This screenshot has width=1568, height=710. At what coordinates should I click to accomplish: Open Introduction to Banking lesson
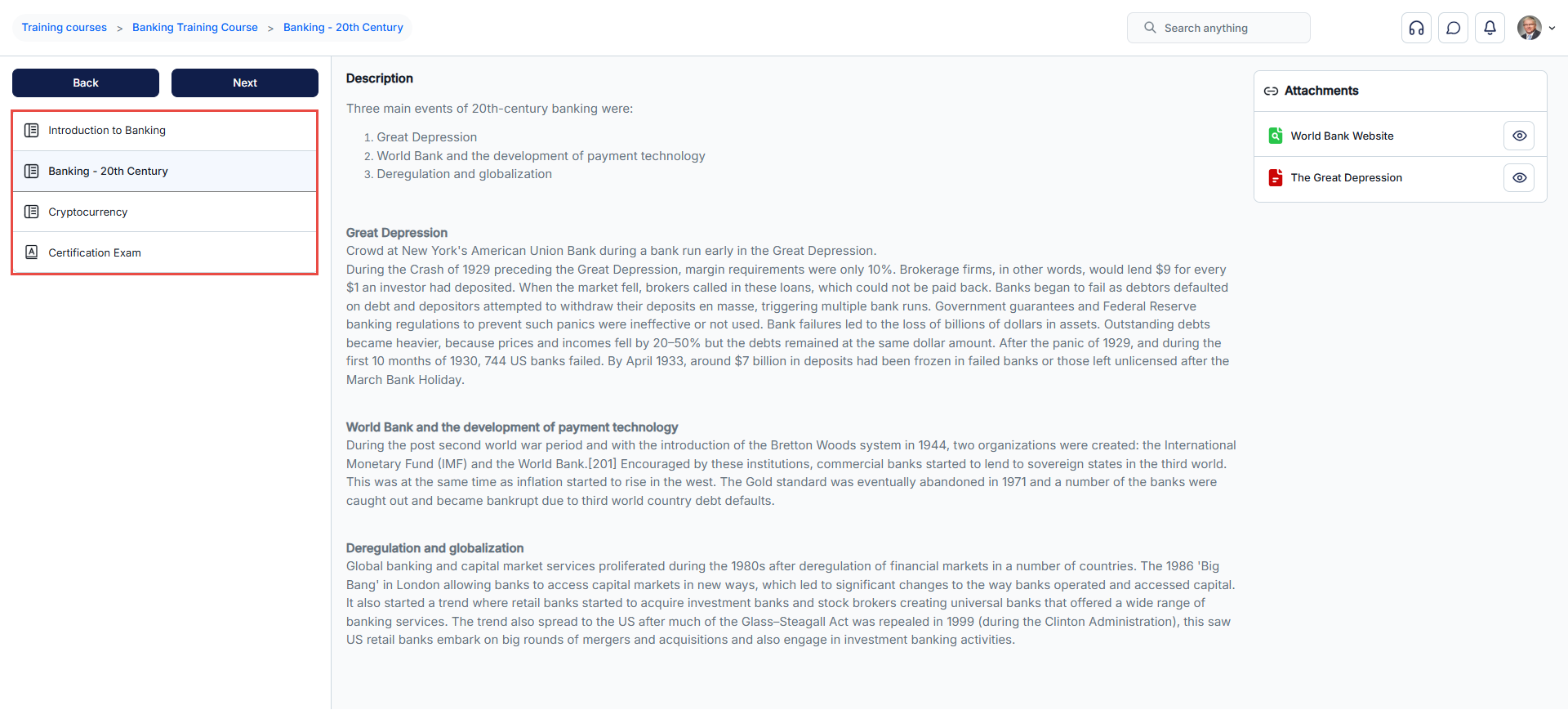(107, 131)
